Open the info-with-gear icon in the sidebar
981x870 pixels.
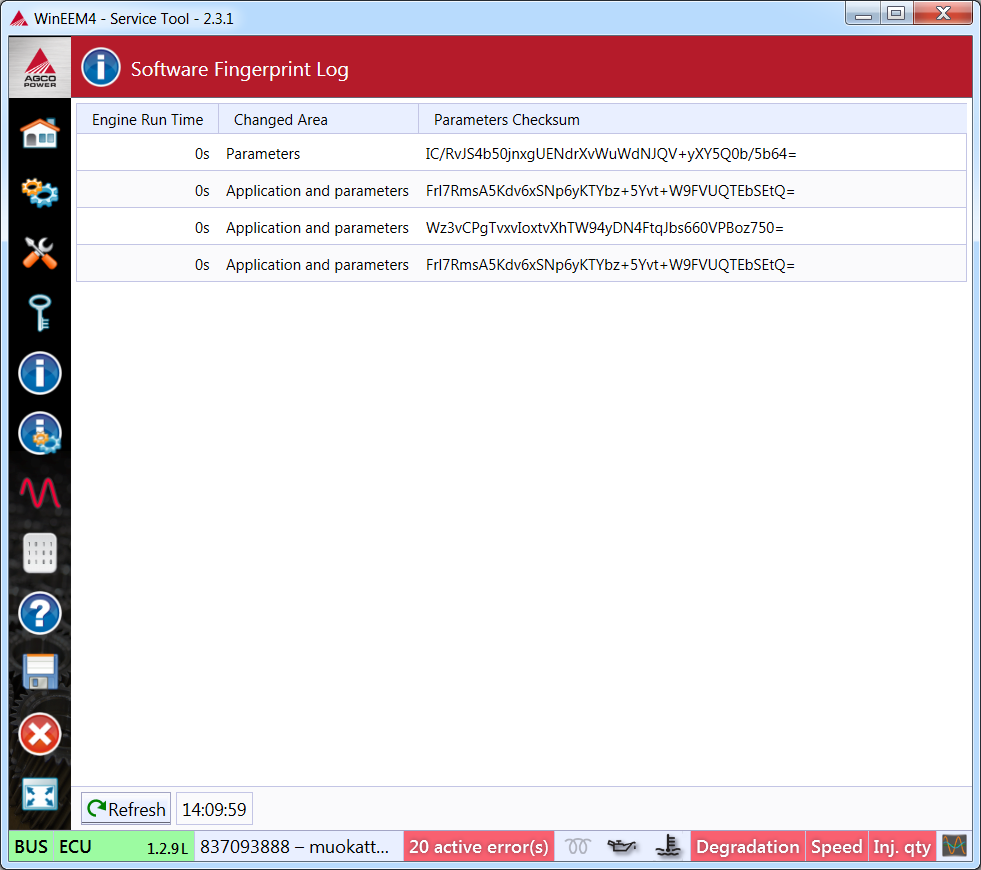tap(40, 433)
